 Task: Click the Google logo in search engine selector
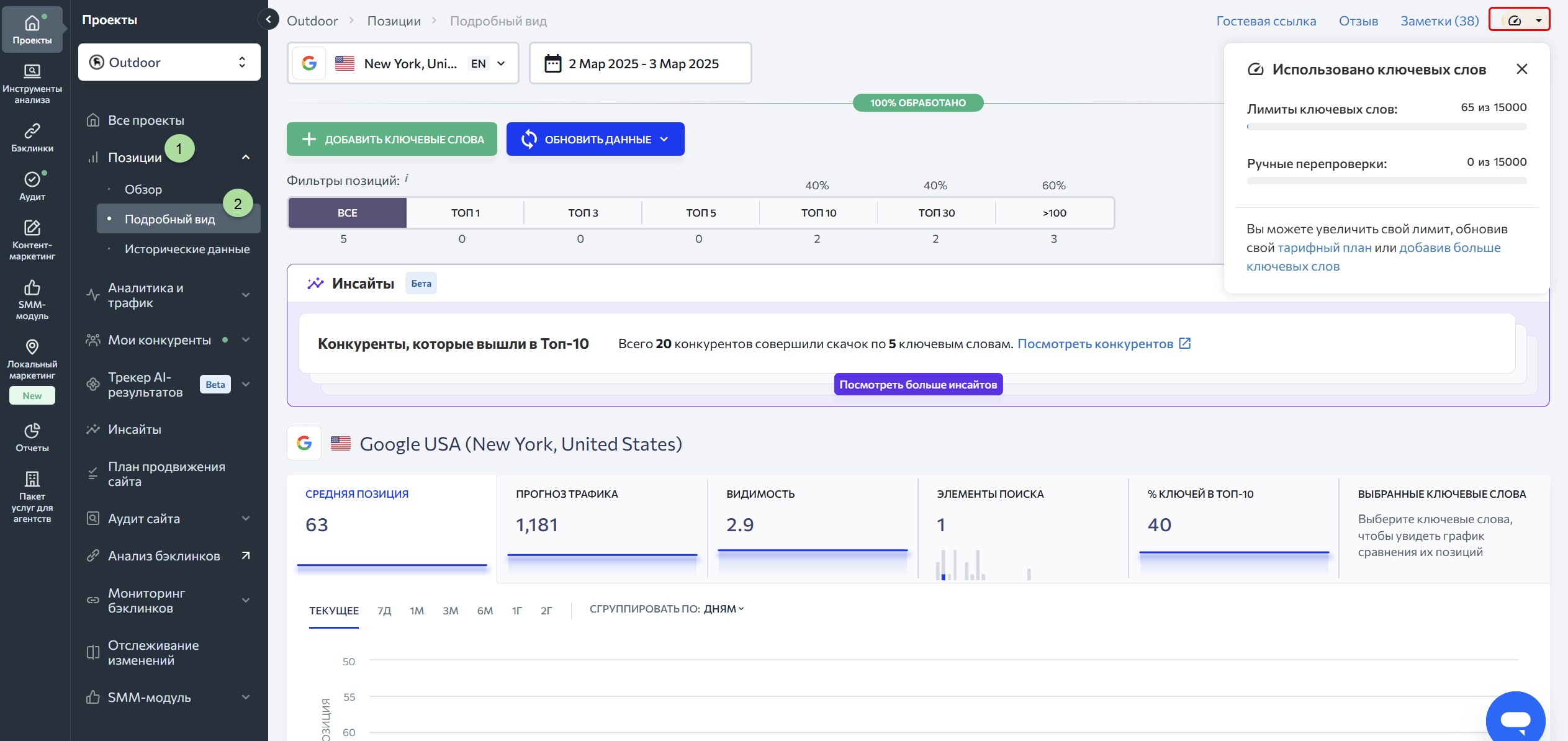tap(309, 63)
